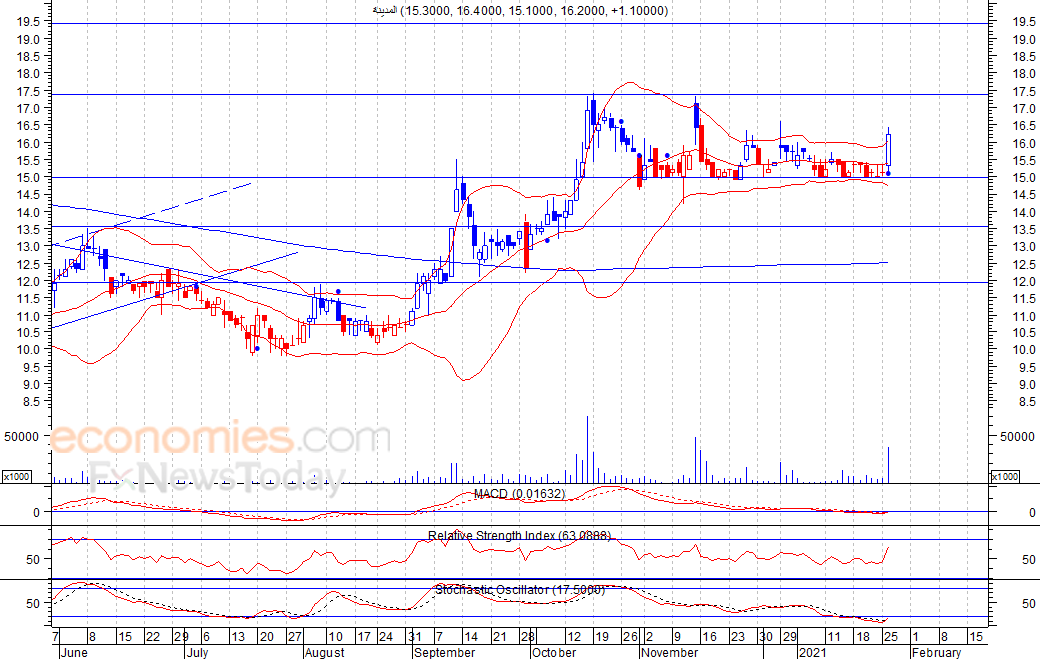Click 16.5 on the right price axis
This screenshot has width=1040, height=659.
[x=1024, y=125]
